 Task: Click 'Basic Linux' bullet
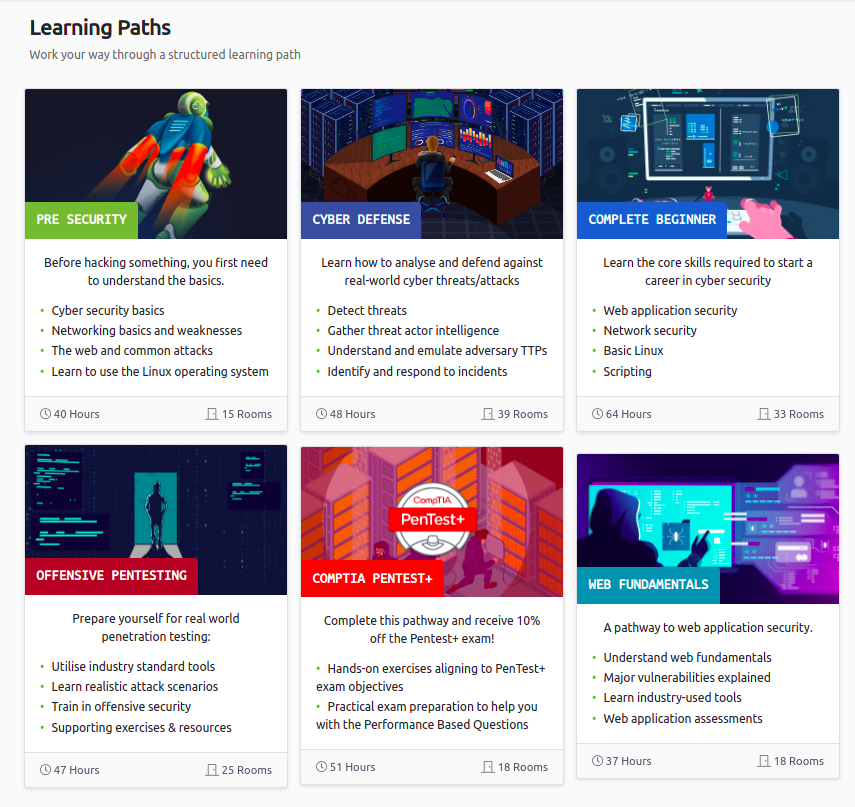633,351
